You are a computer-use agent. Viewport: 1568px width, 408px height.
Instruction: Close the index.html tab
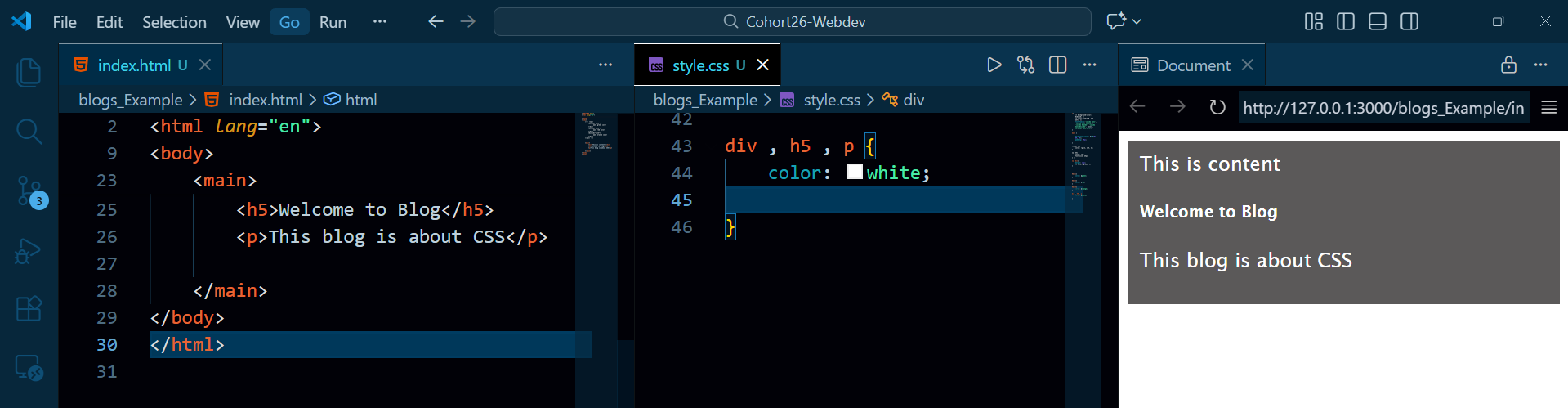click(x=205, y=65)
